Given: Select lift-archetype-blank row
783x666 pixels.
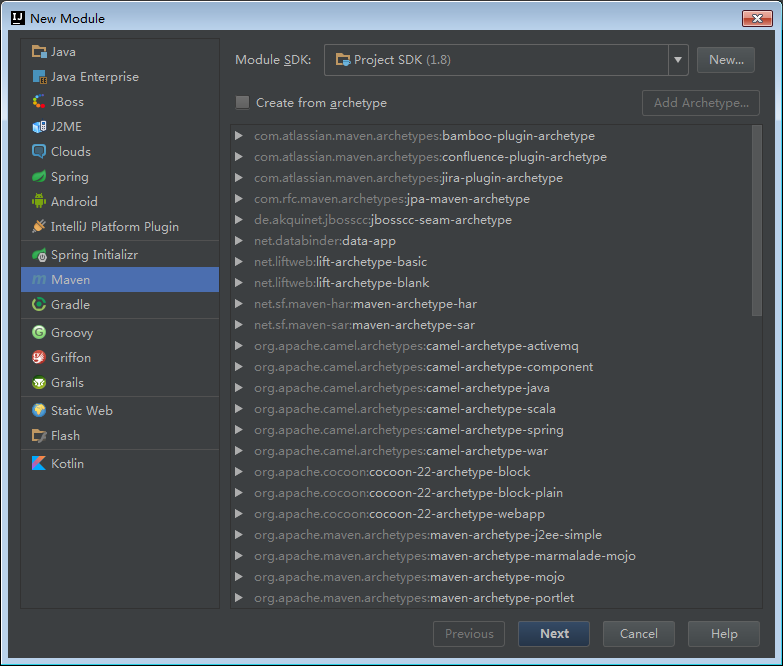Looking at the screenshot, I should (x=491, y=283).
